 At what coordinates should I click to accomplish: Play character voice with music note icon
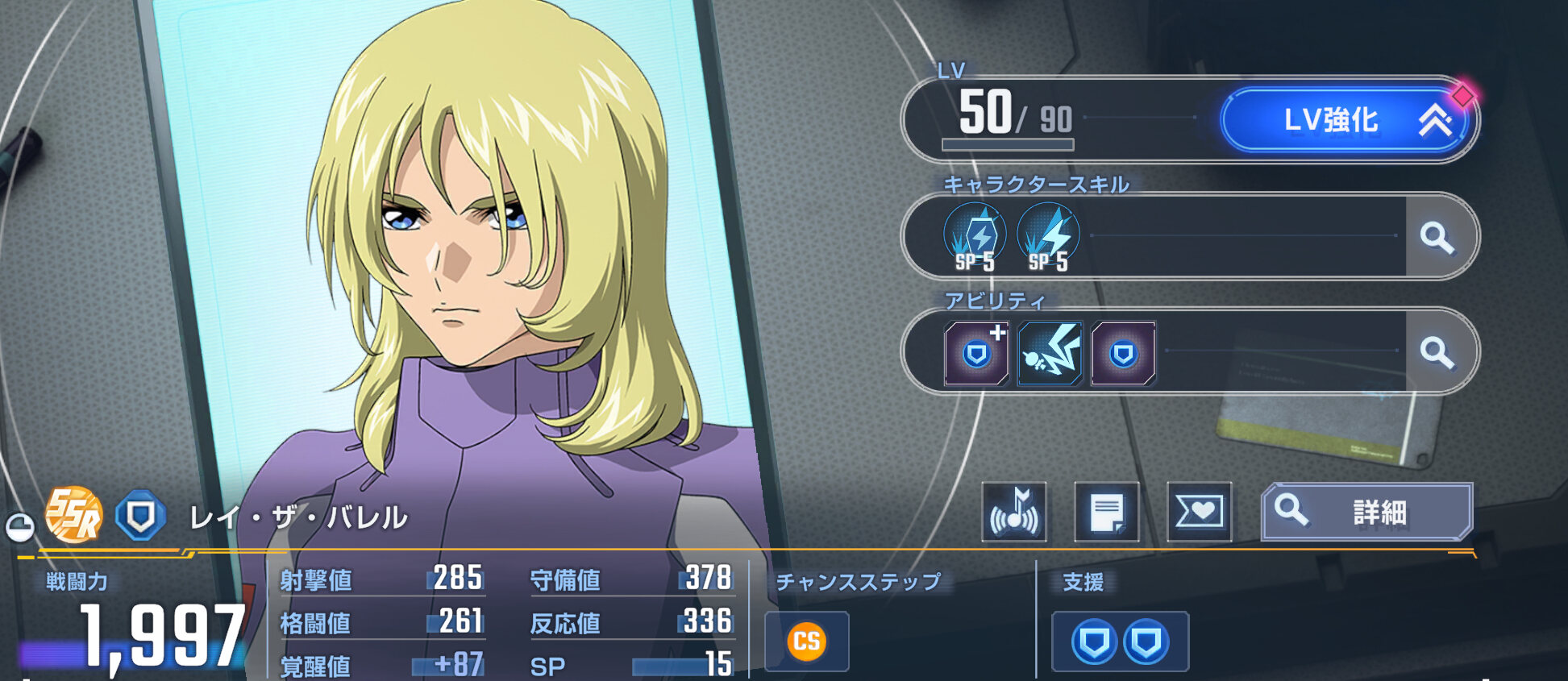pyautogui.click(x=1014, y=512)
